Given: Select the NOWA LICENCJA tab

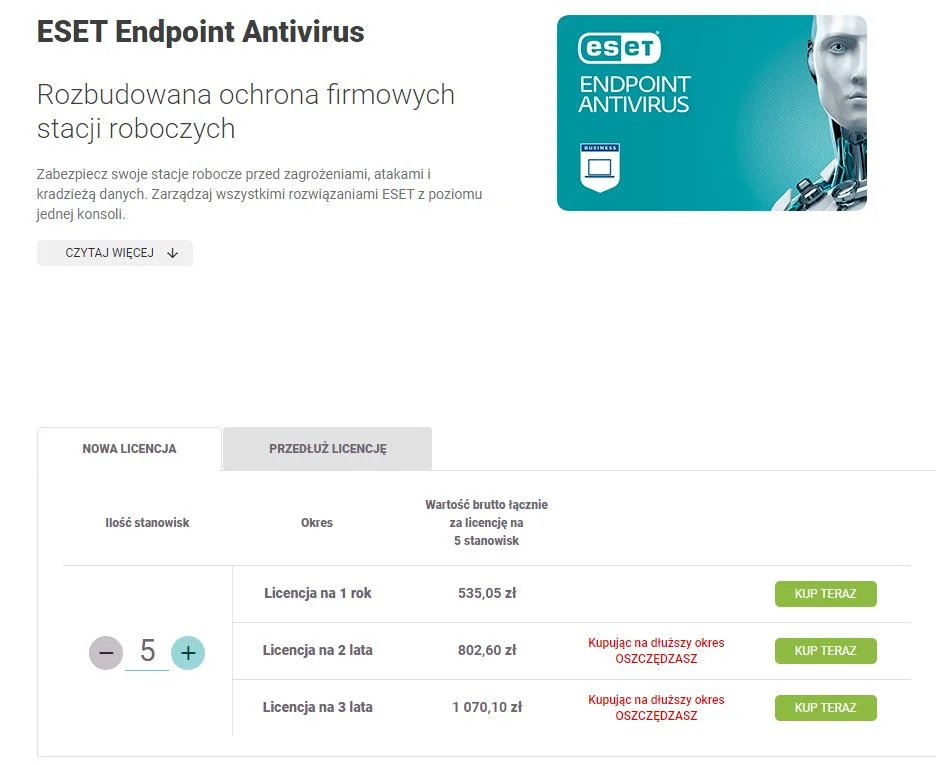Looking at the screenshot, I should click(x=129, y=449).
